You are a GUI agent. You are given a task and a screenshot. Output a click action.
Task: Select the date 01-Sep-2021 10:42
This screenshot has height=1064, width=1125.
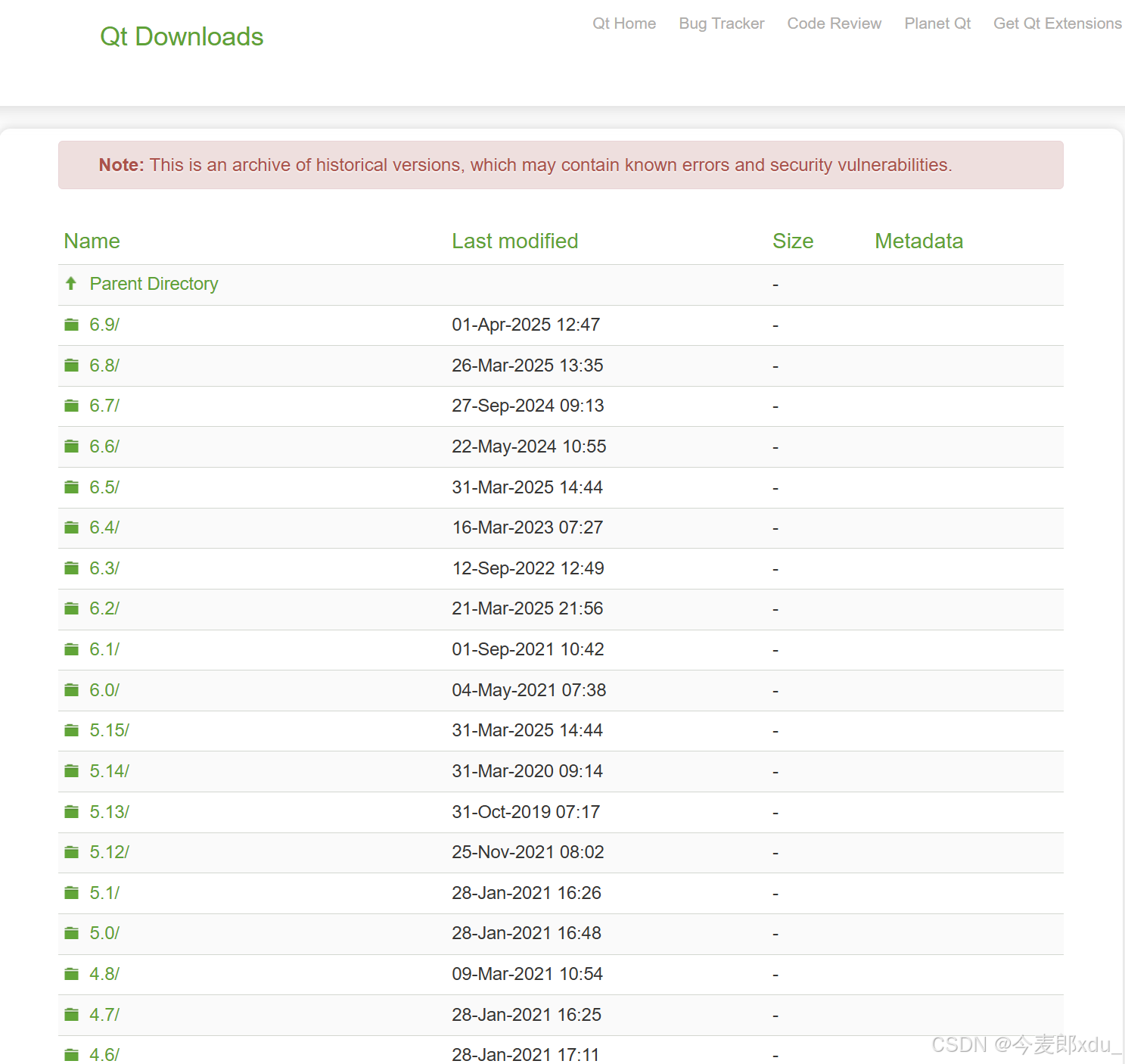pos(528,649)
